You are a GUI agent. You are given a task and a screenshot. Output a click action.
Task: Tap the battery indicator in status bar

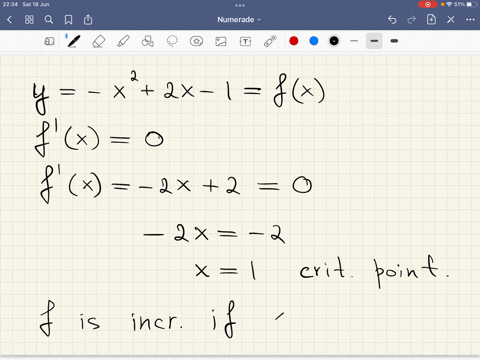point(471,4)
